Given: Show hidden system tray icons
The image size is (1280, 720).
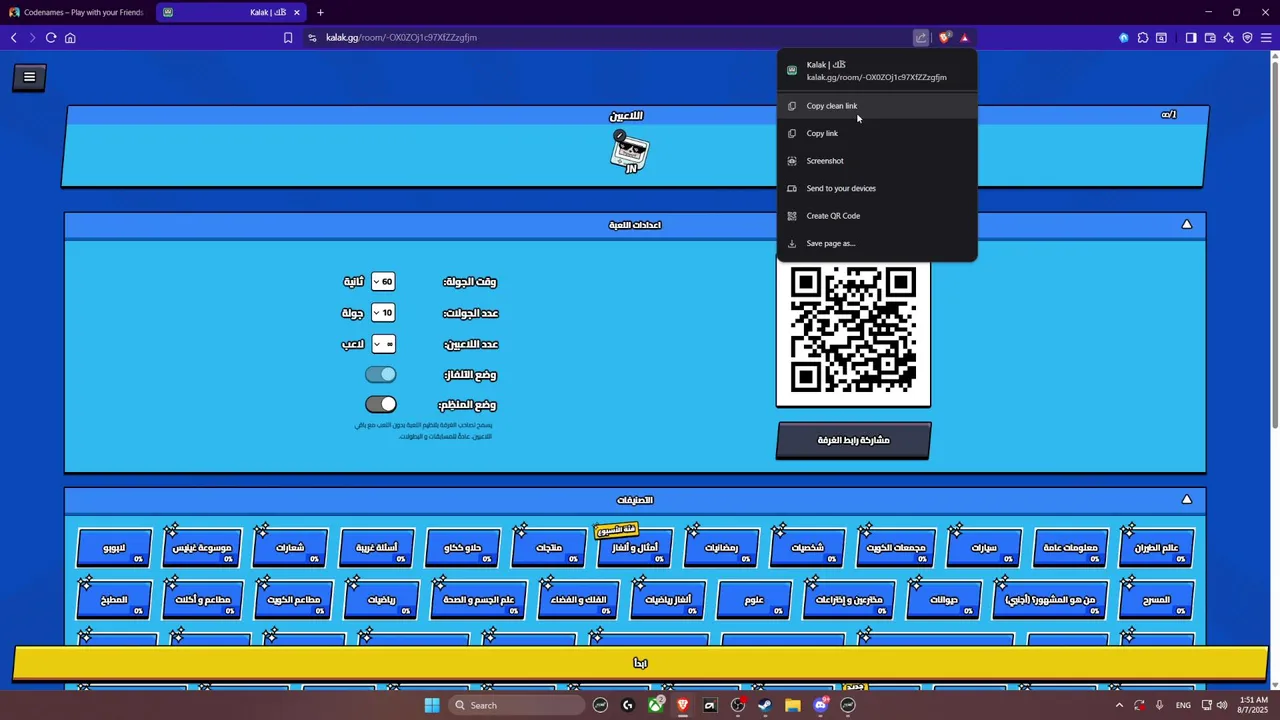Looking at the screenshot, I should pos(1119,705).
